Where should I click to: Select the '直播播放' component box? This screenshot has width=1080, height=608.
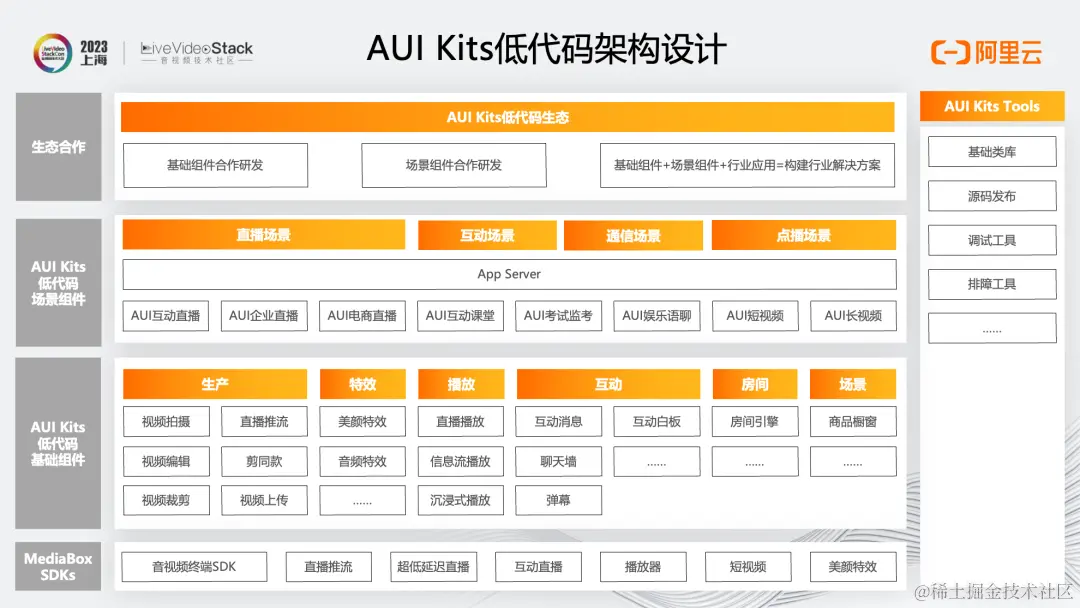click(461, 421)
